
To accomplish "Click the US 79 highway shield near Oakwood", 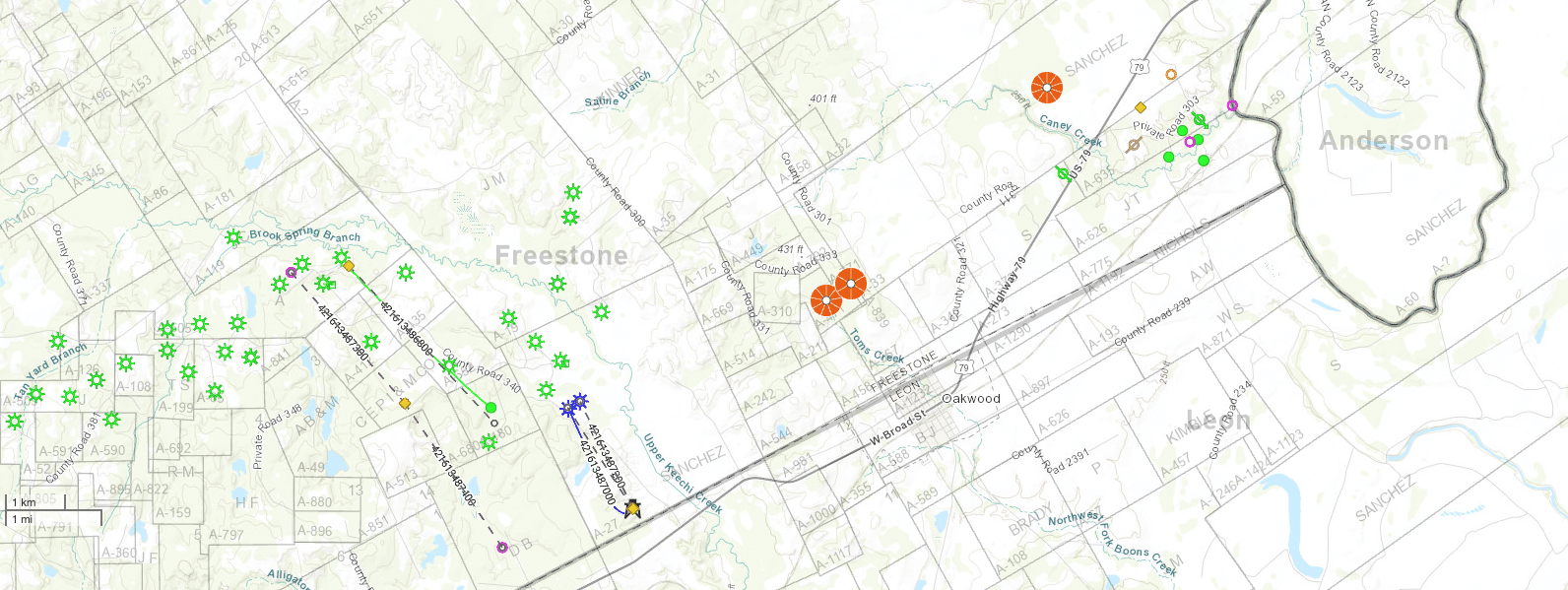I will click(x=963, y=367).
